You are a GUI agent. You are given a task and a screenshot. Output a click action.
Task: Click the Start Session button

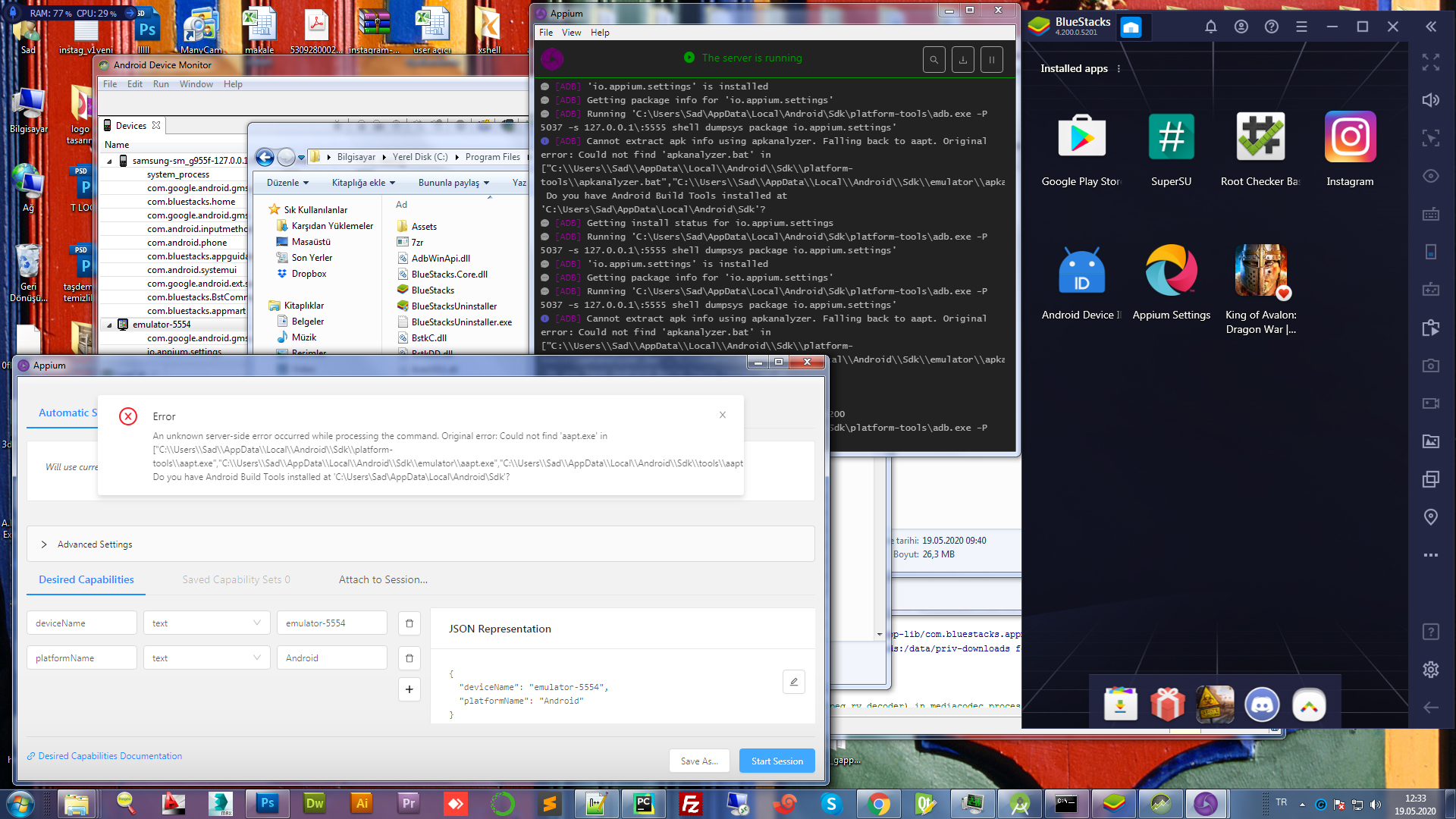(777, 761)
